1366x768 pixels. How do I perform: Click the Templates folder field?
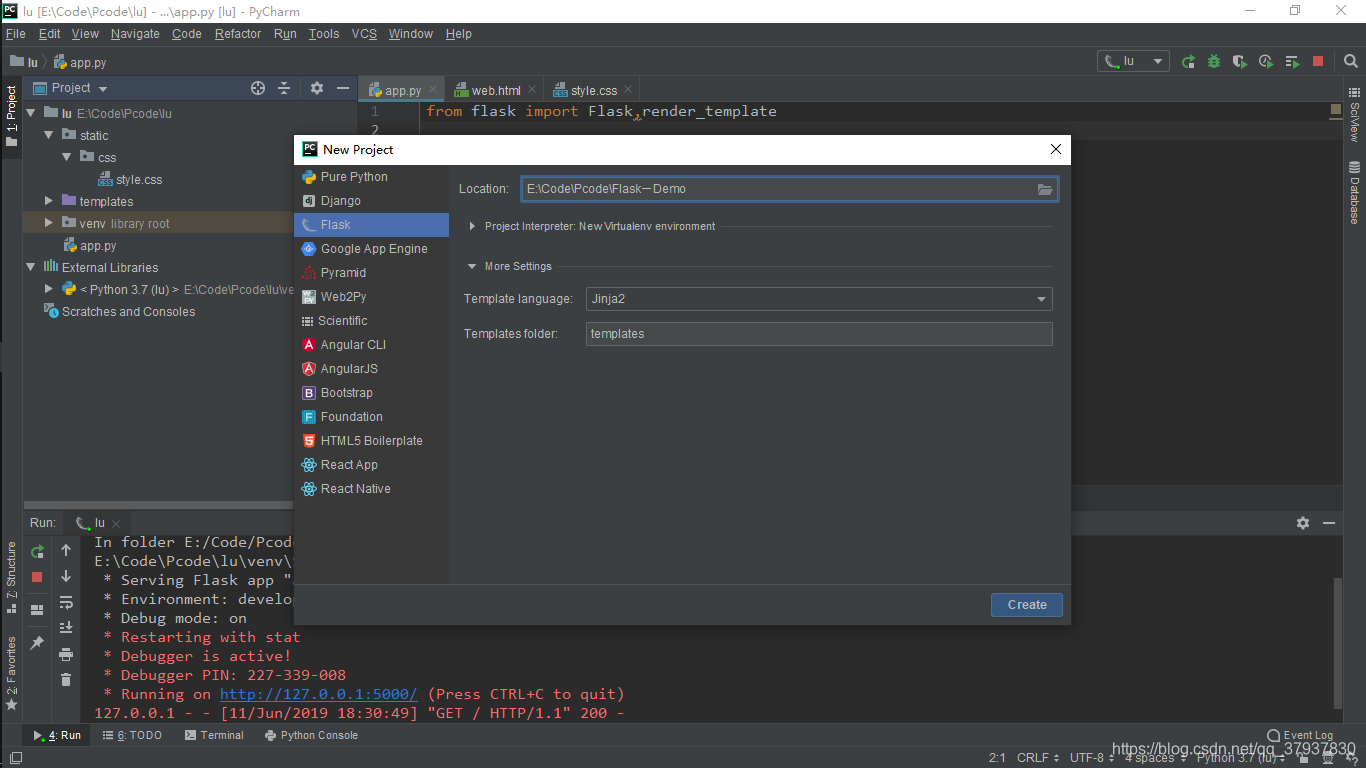pos(819,334)
